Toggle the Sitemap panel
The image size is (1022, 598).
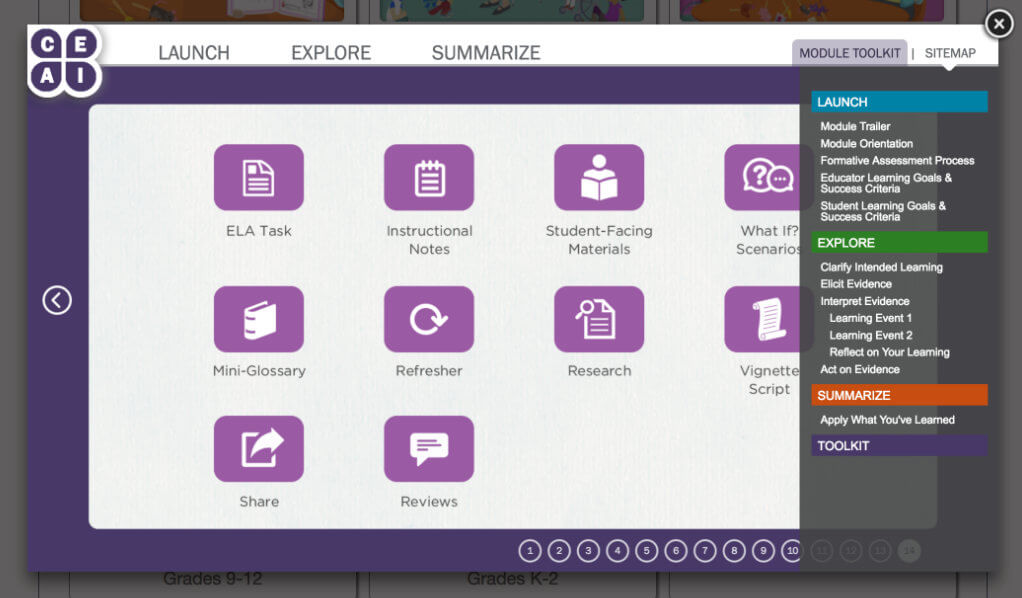click(x=950, y=53)
